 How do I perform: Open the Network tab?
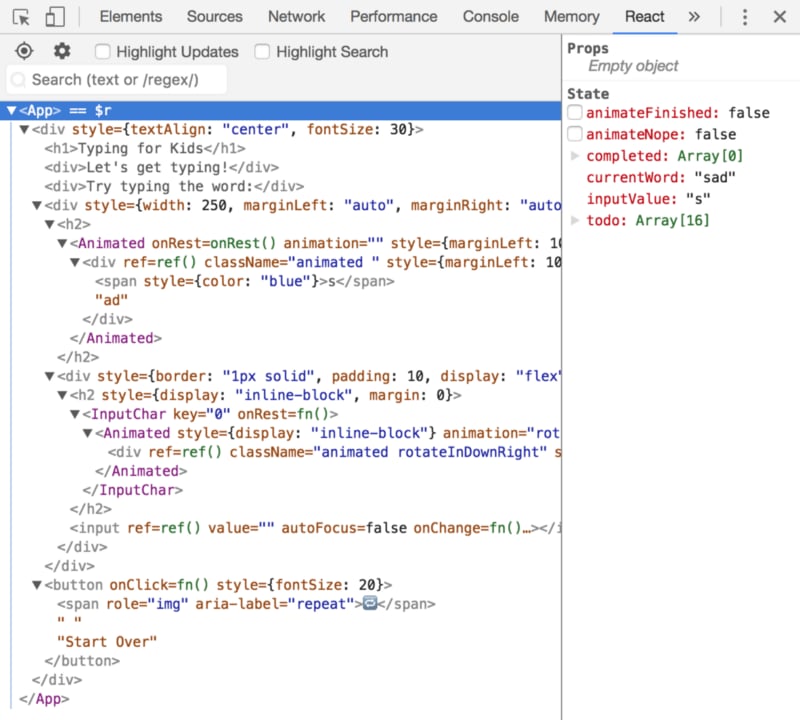pyautogui.click(x=296, y=17)
